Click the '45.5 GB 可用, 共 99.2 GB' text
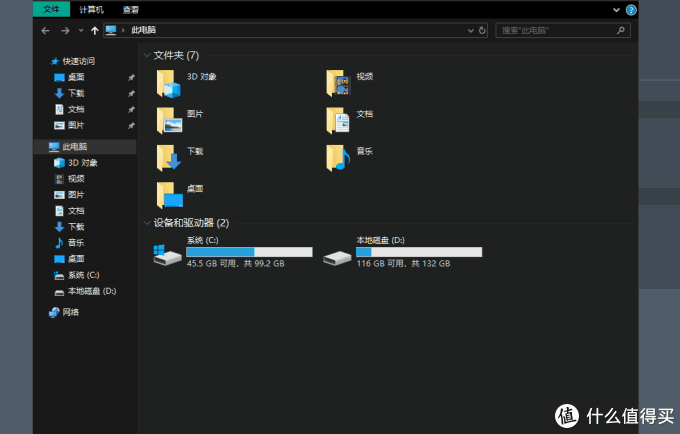Viewport: 680px width, 434px height. [x=235, y=264]
